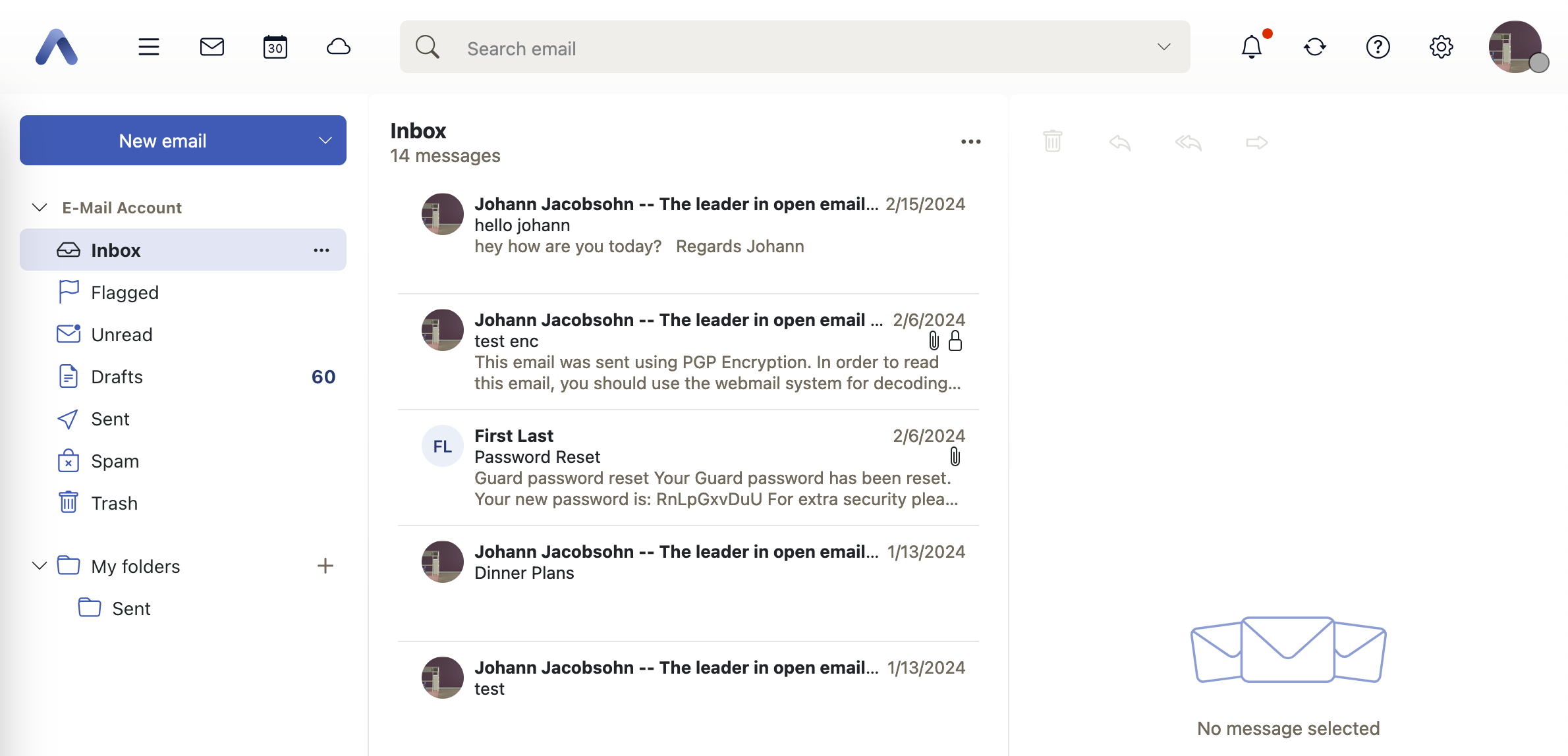Click the hamburger menu icon

[148, 47]
